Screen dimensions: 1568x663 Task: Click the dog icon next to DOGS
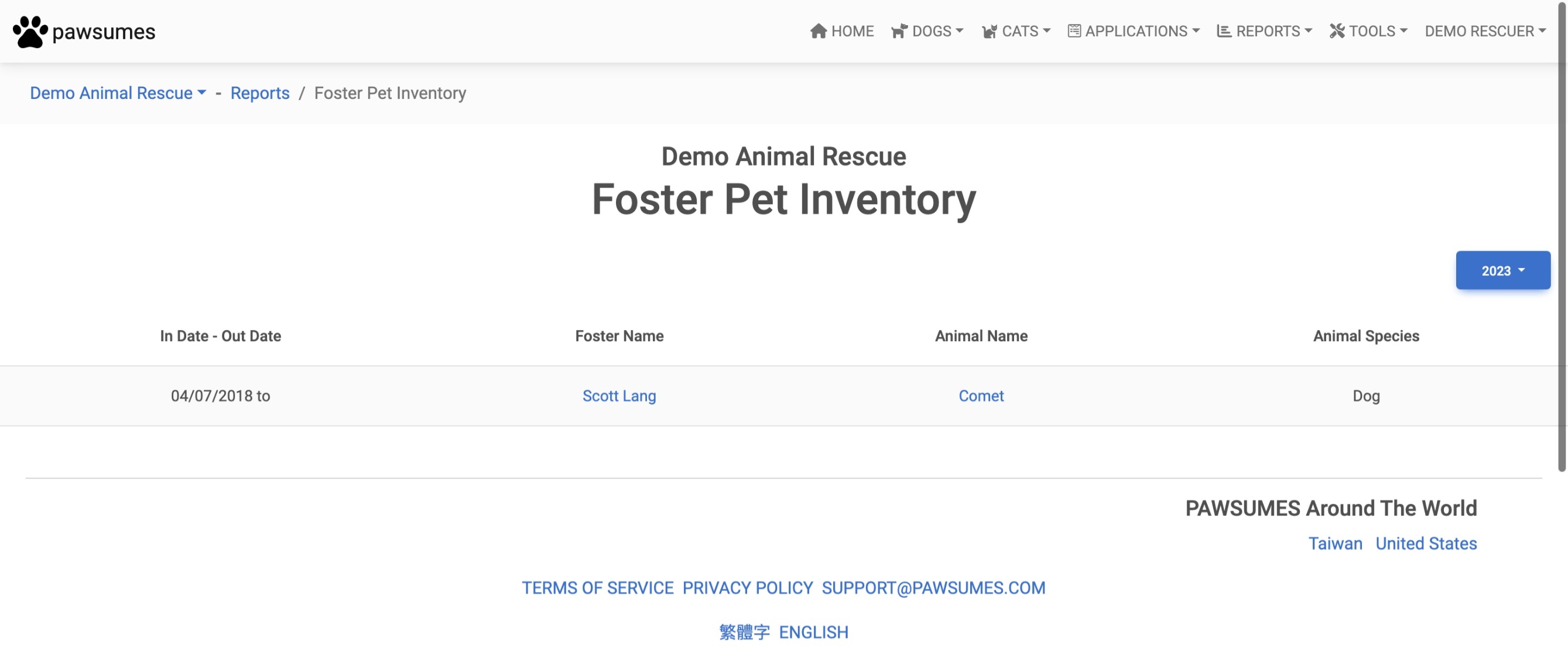[900, 30]
